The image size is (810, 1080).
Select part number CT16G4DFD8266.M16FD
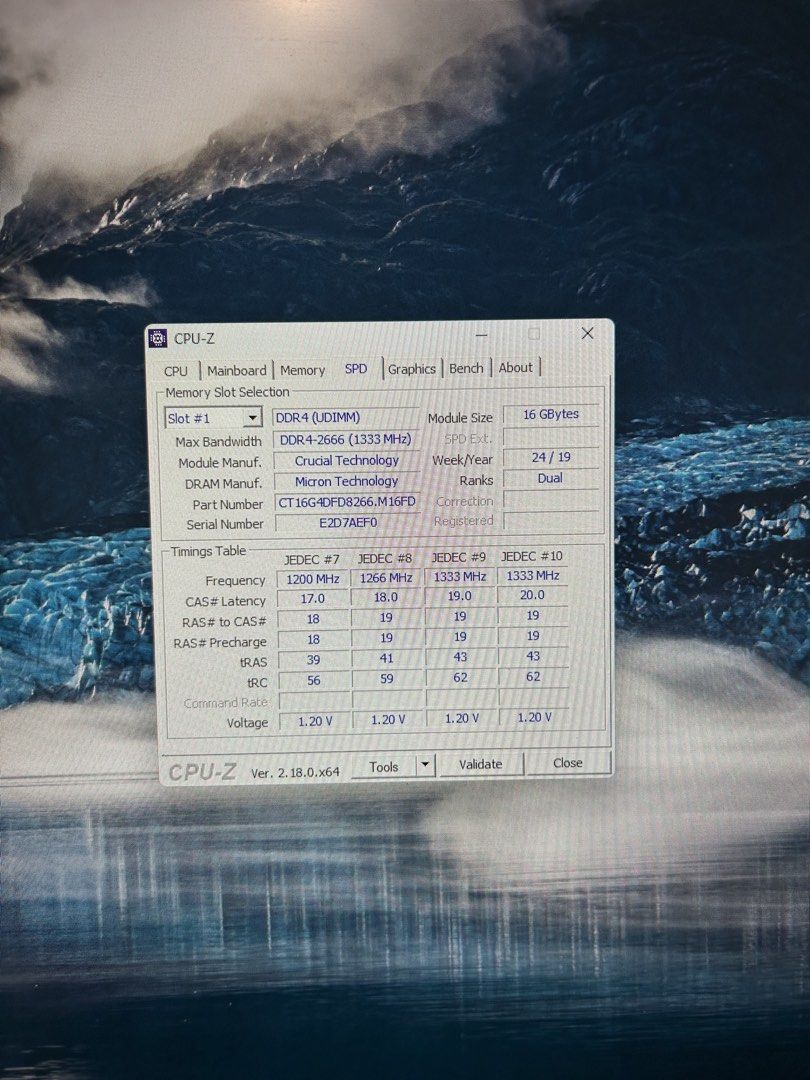[347, 502]
